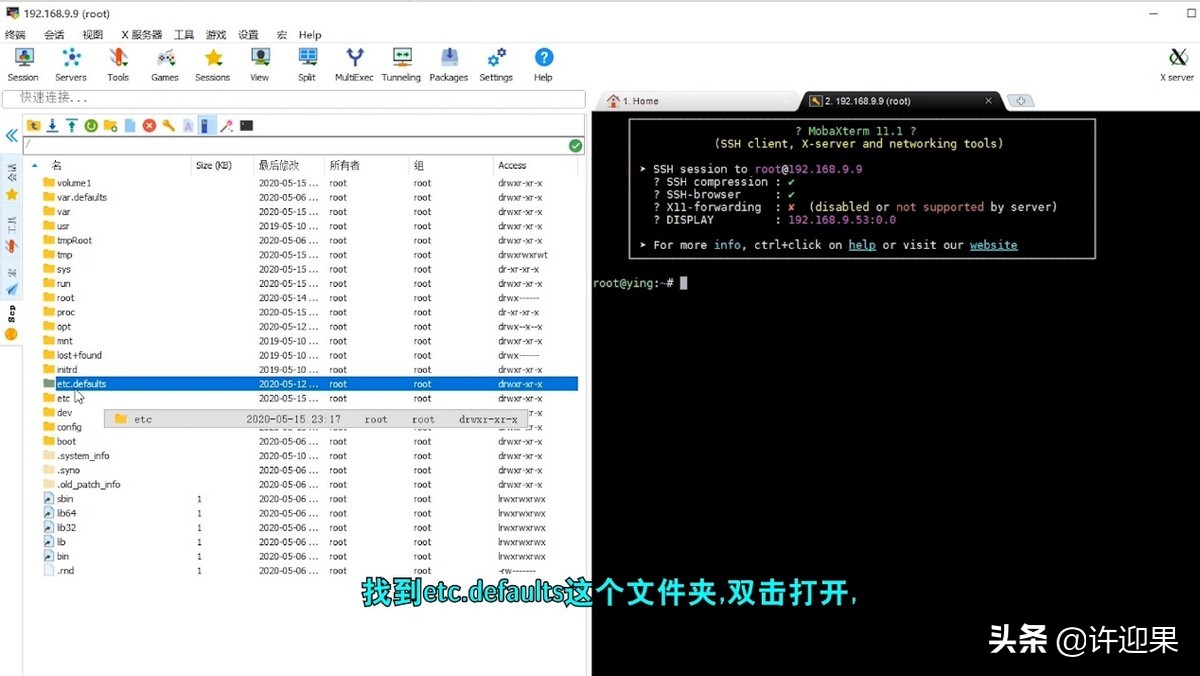Open the 终端 menu
This screenshot has width=1200, height=676.
[x=15, y=34]
